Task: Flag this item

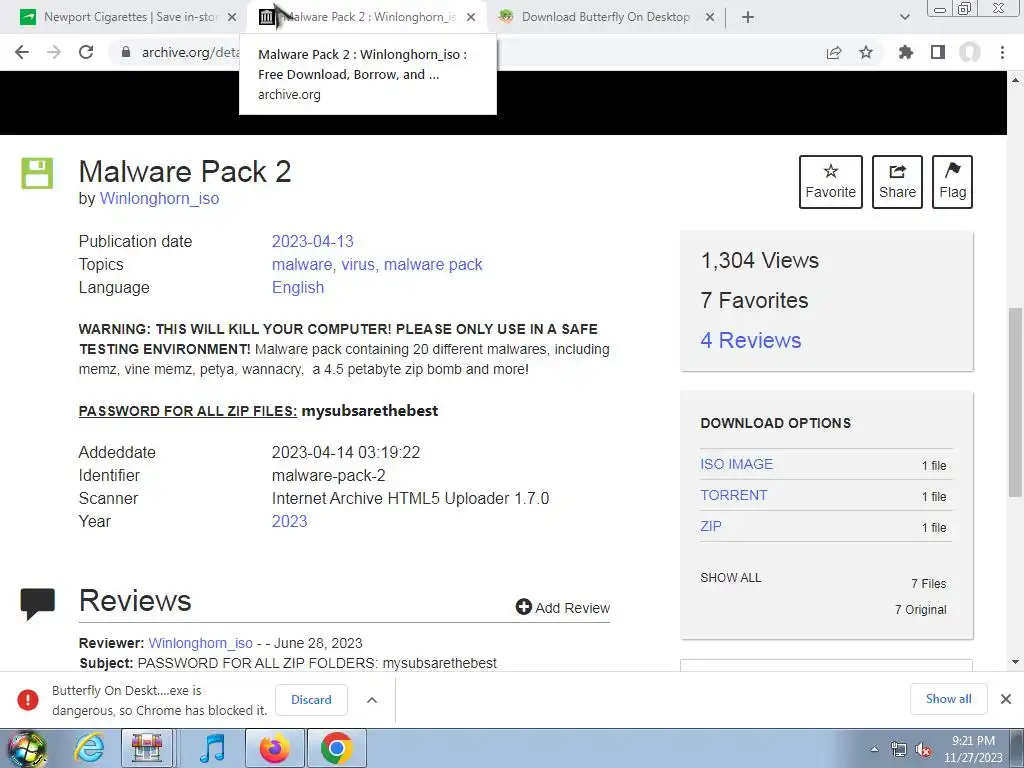Action: point(952,182)
